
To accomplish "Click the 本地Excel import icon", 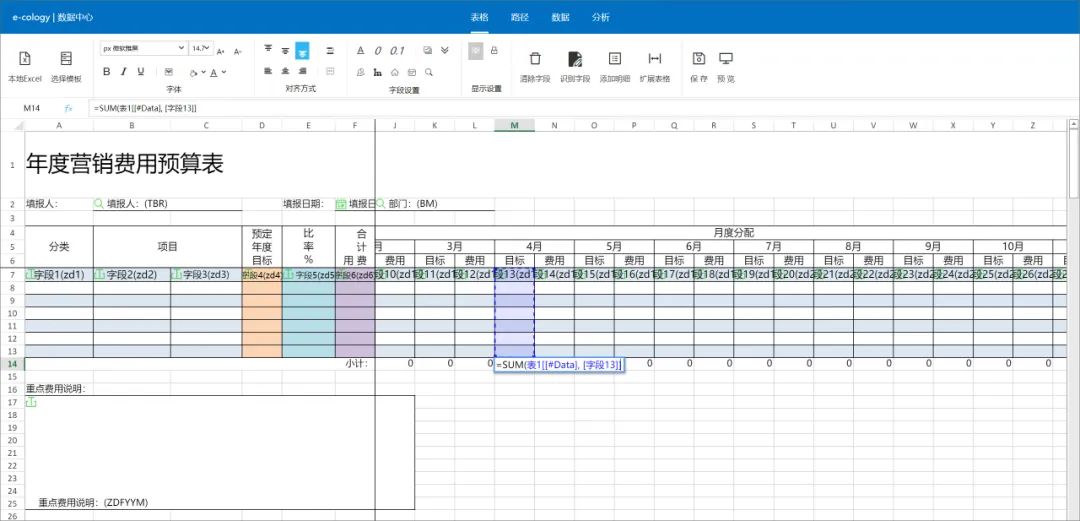I will pyautogui.click(x=24, y=59).
